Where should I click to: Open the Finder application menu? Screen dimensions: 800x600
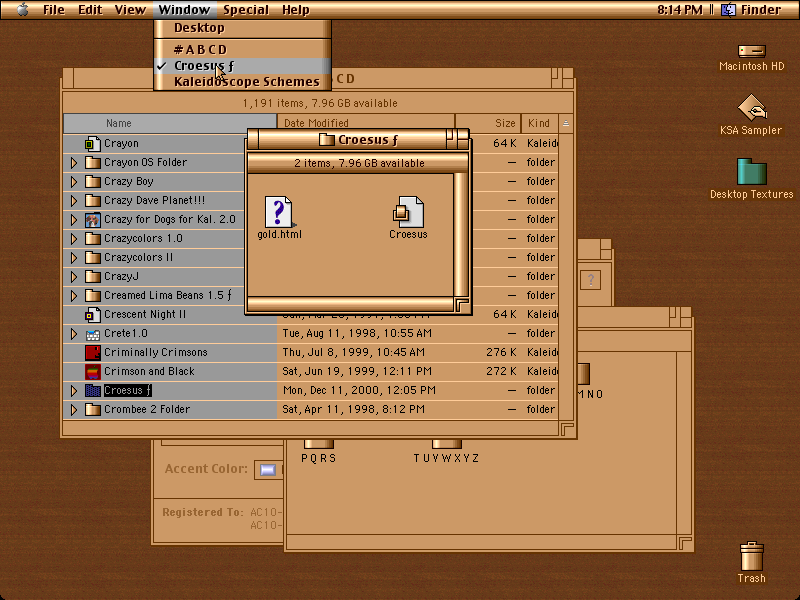point(751,10)
